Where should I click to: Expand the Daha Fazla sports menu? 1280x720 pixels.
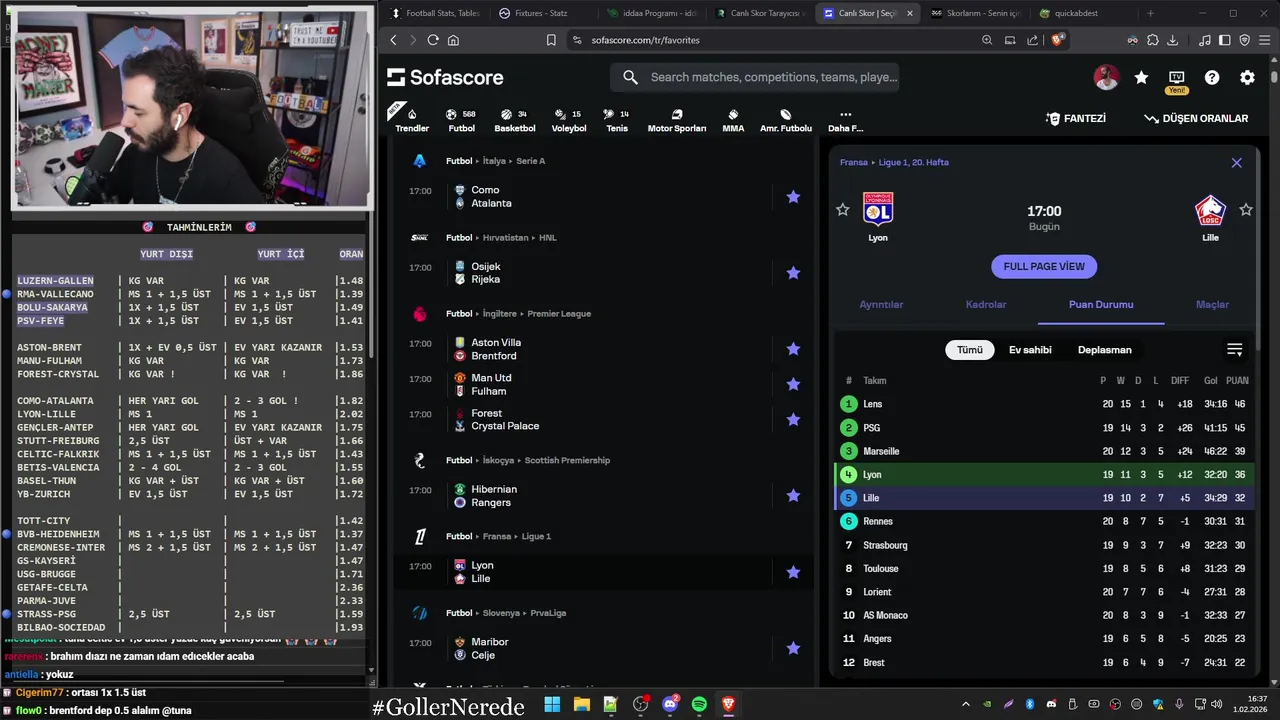pos(845,120)
